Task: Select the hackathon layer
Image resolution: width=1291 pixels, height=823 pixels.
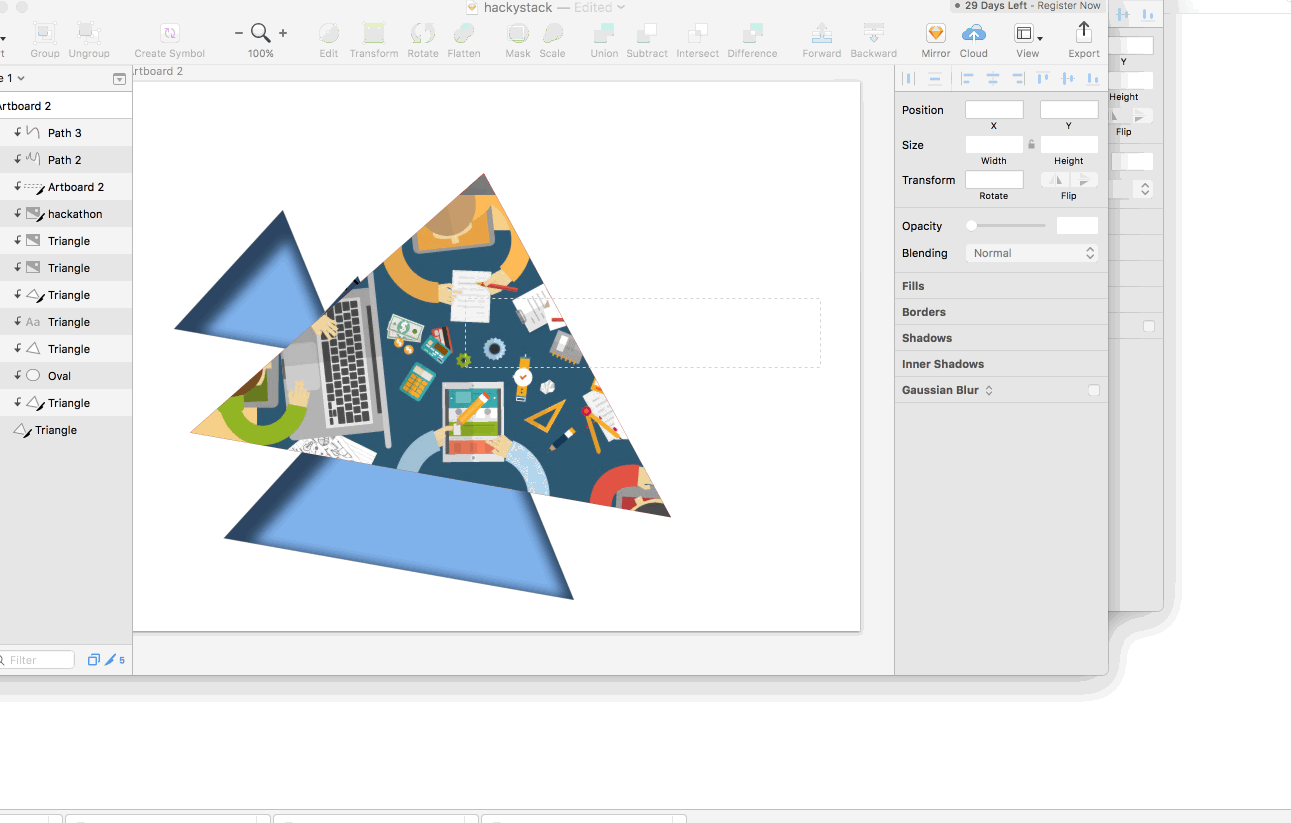Action: click(x=66, y=214)
